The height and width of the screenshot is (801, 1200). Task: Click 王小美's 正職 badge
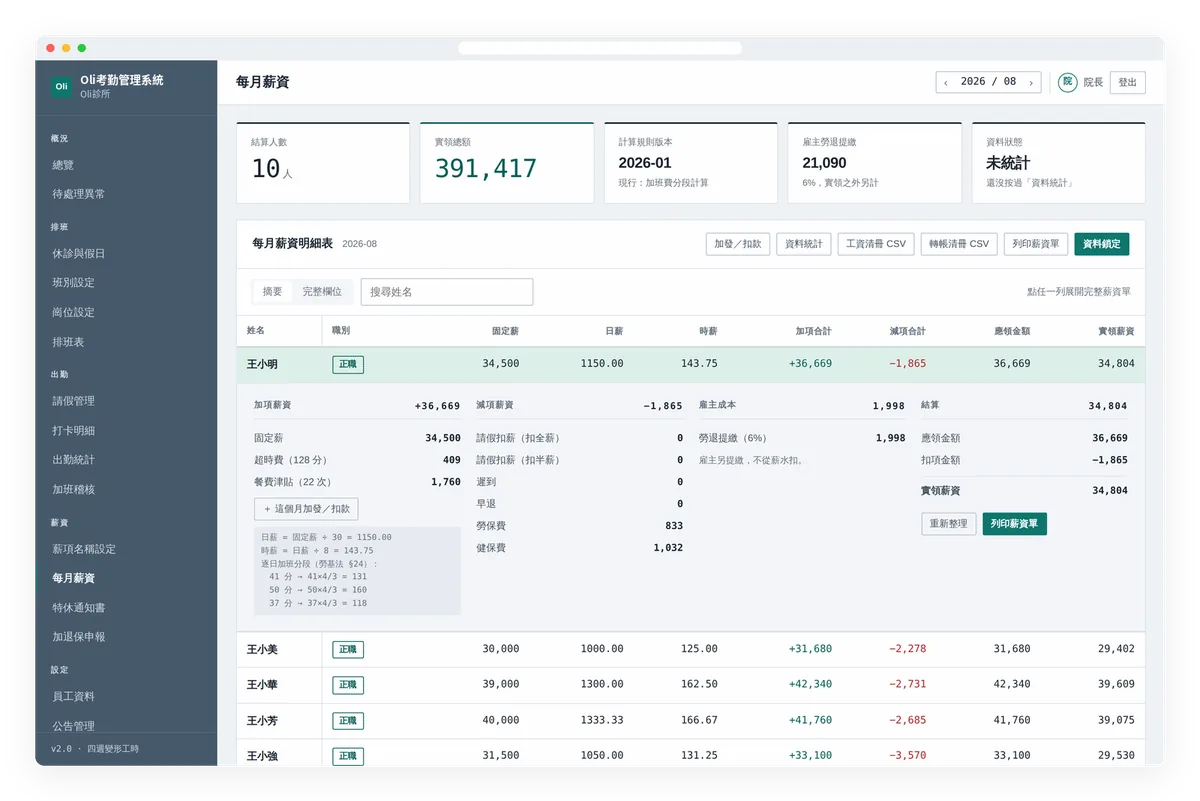[x=348, y=650]
